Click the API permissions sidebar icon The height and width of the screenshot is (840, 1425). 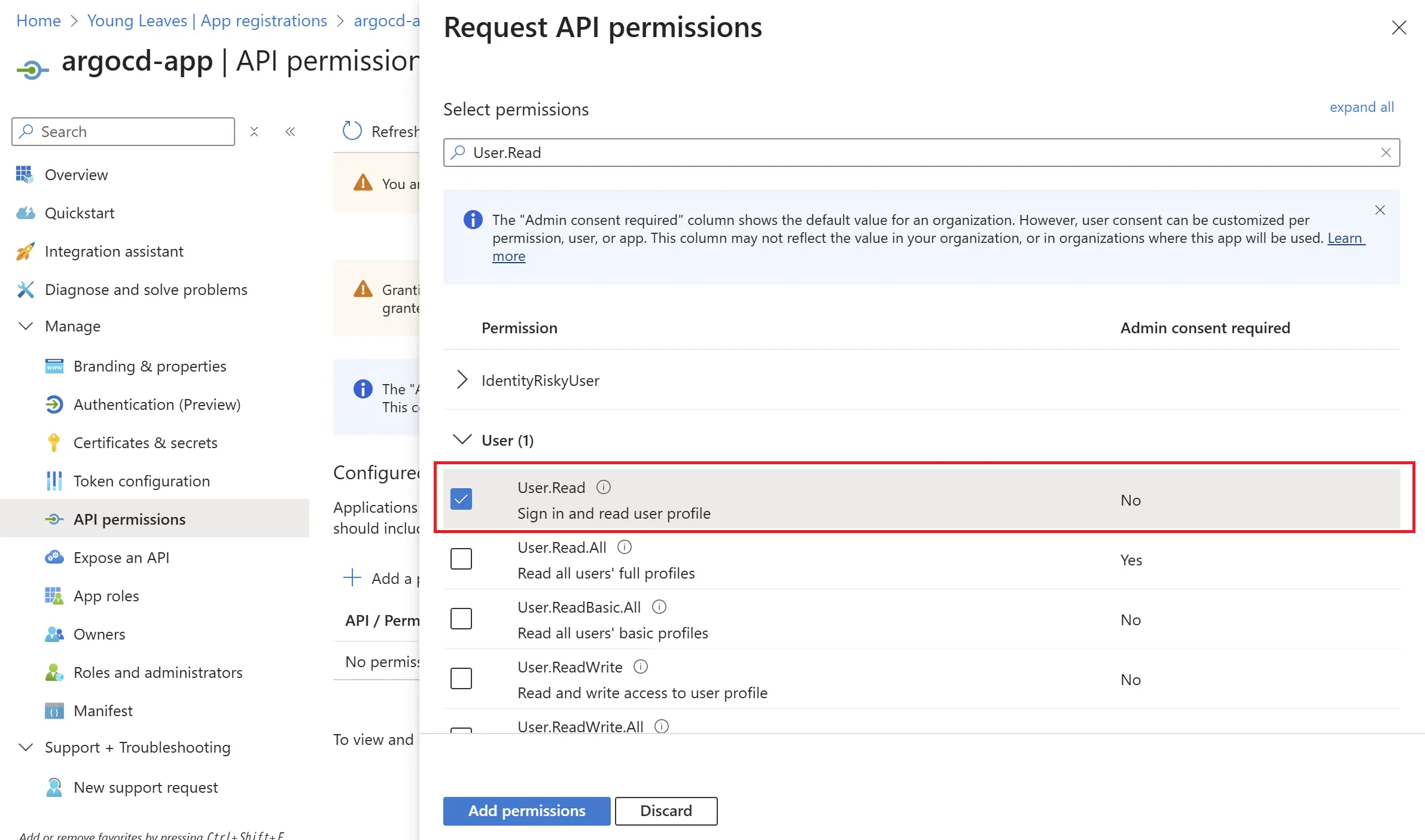click(54, 519)
